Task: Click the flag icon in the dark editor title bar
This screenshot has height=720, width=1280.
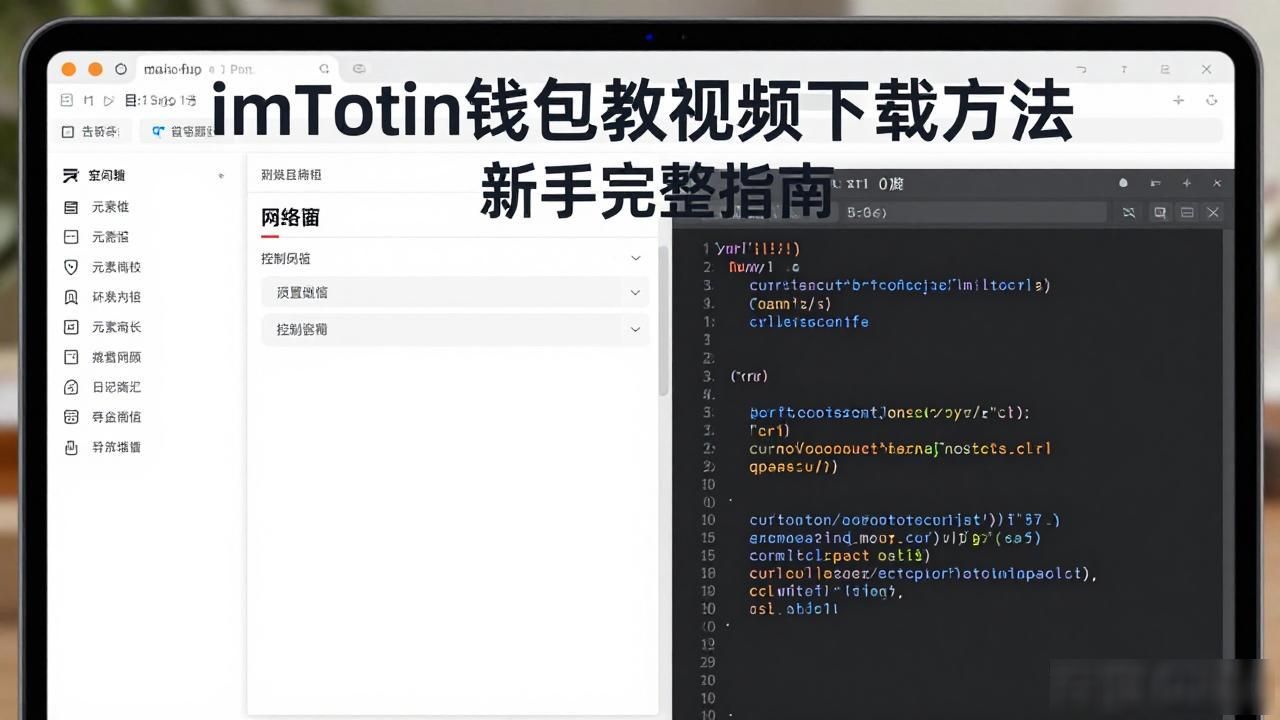Action: point(1155,183)
